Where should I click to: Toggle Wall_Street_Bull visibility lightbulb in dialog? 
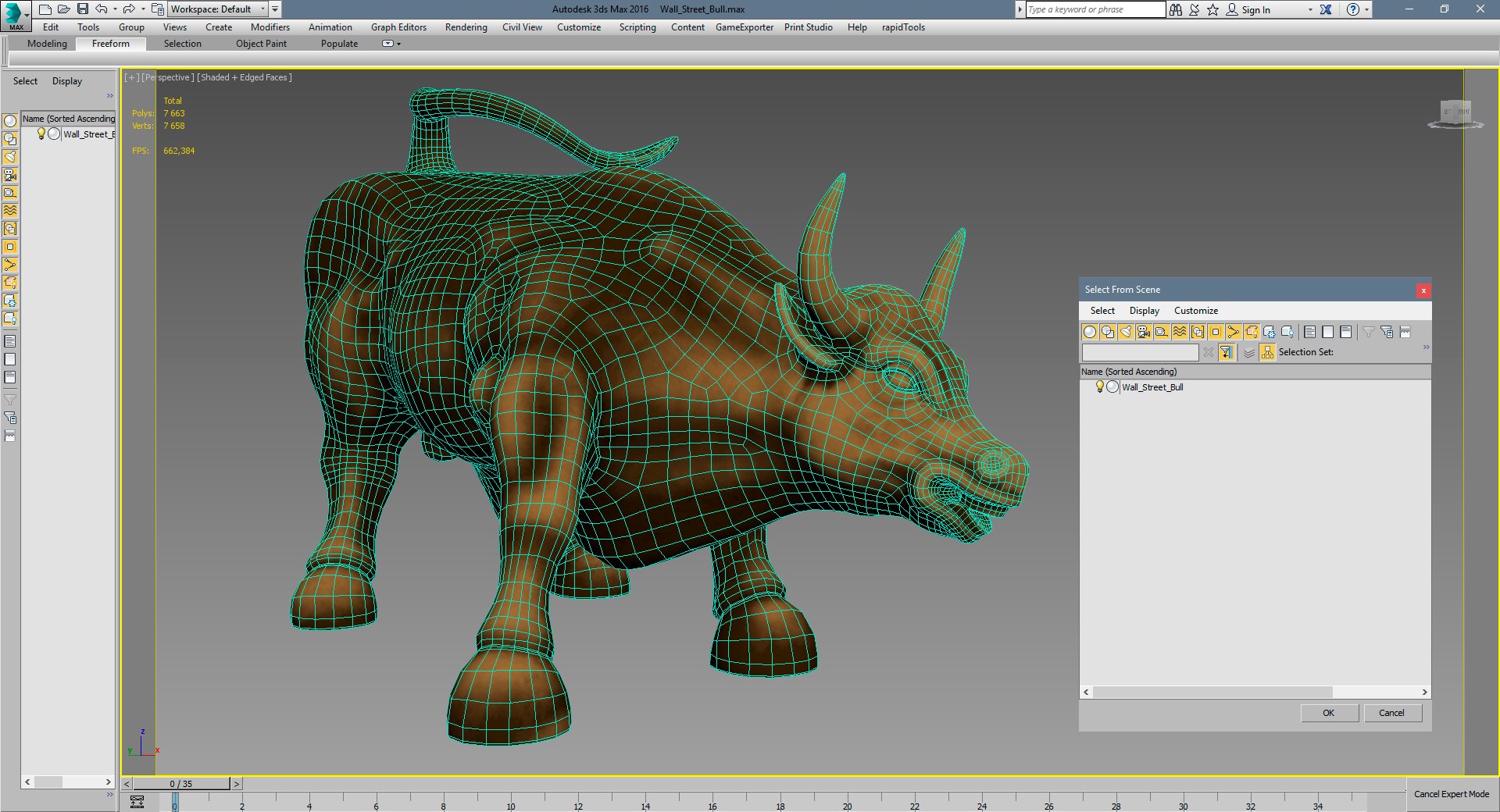coord(1099,386)
